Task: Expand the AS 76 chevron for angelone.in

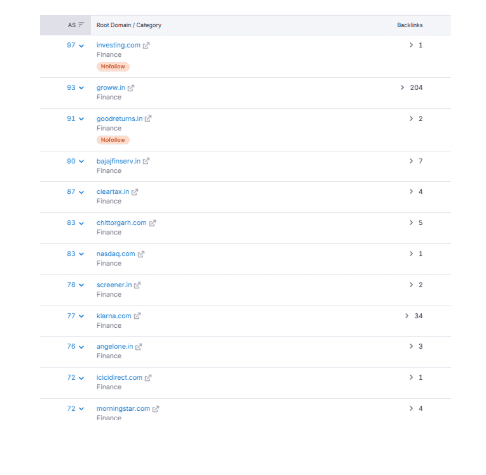Action: [81, 347]
